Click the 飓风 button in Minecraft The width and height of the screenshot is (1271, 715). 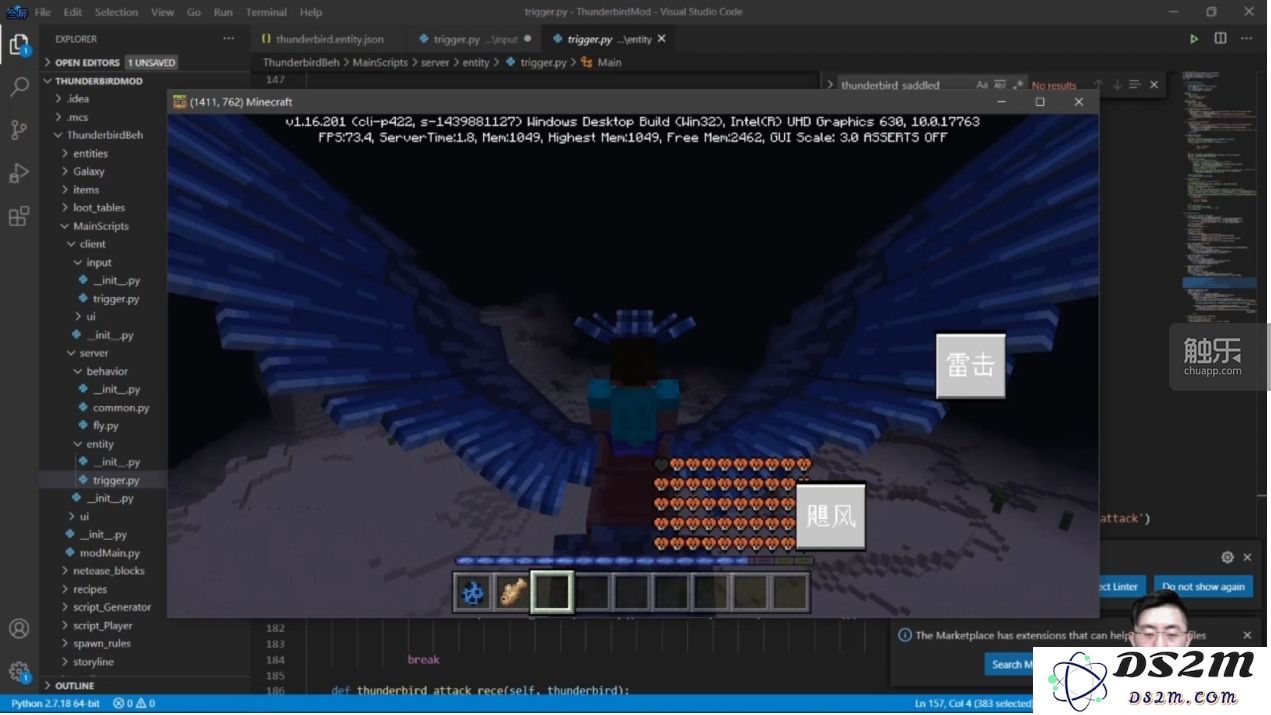pos(830,516)
